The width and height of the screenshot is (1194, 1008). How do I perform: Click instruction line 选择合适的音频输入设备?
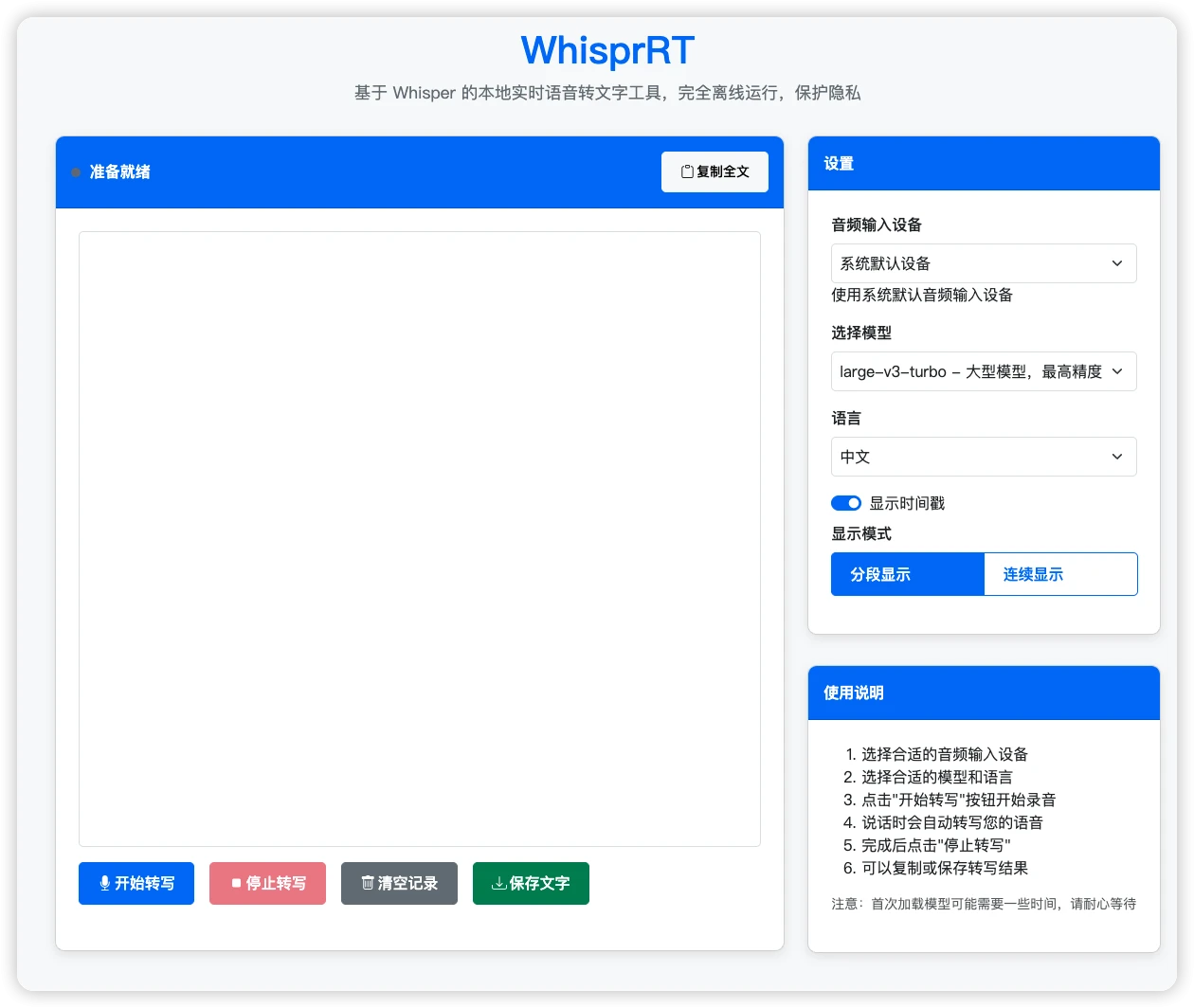(x=945, y=754)
